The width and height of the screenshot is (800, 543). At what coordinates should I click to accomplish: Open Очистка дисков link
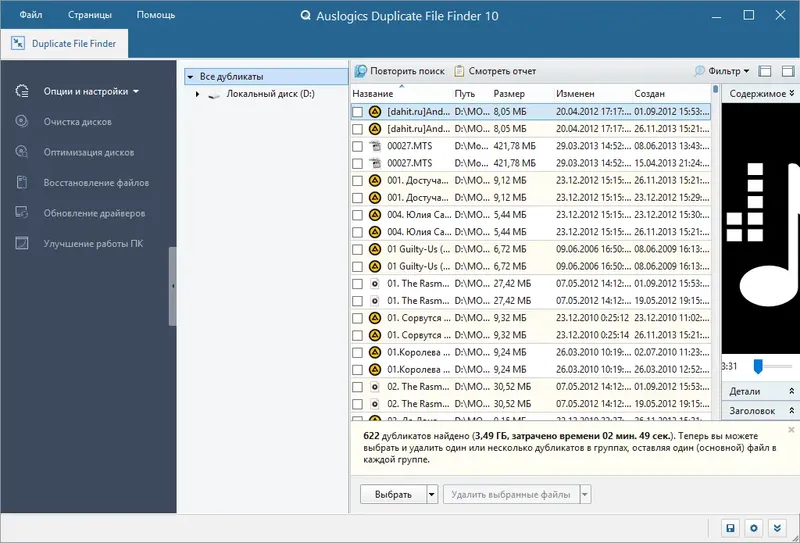pos(78,122)
